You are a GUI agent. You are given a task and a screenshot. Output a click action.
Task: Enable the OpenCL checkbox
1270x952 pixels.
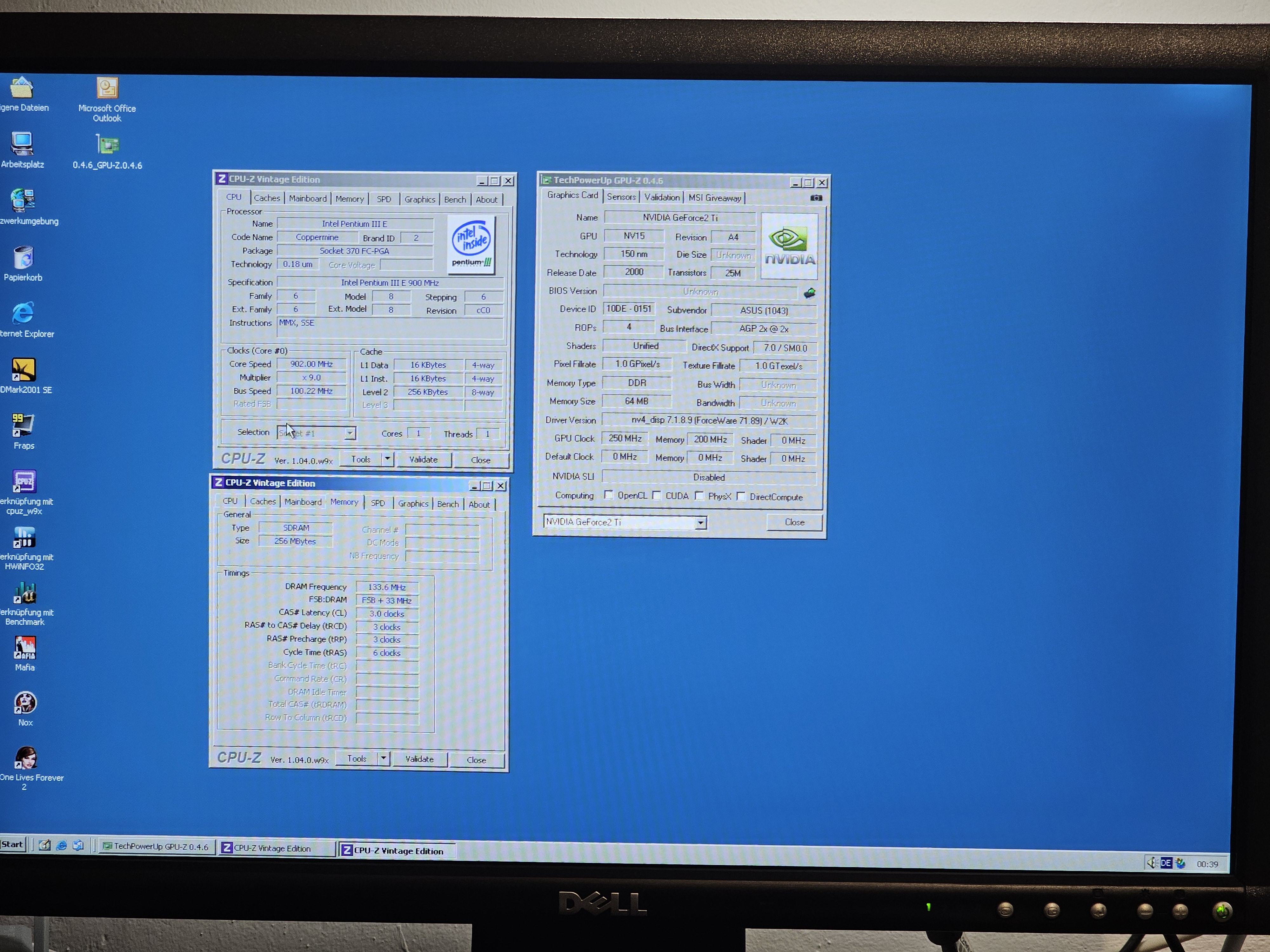609,495
